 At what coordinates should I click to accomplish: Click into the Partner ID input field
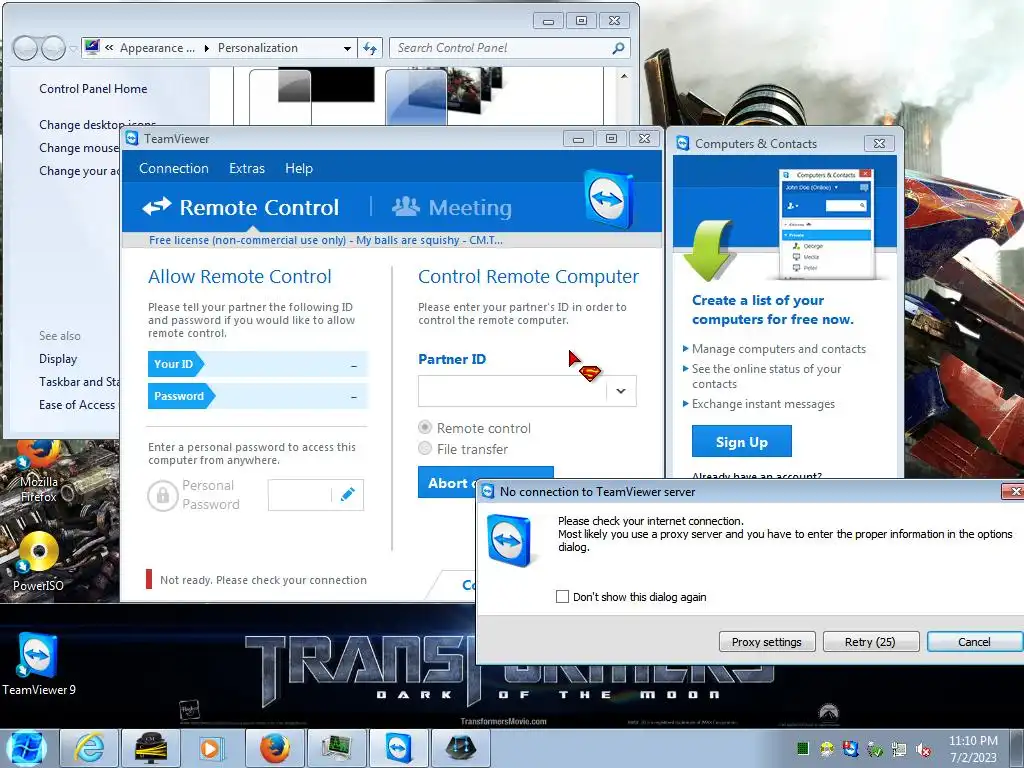[512, 391]
